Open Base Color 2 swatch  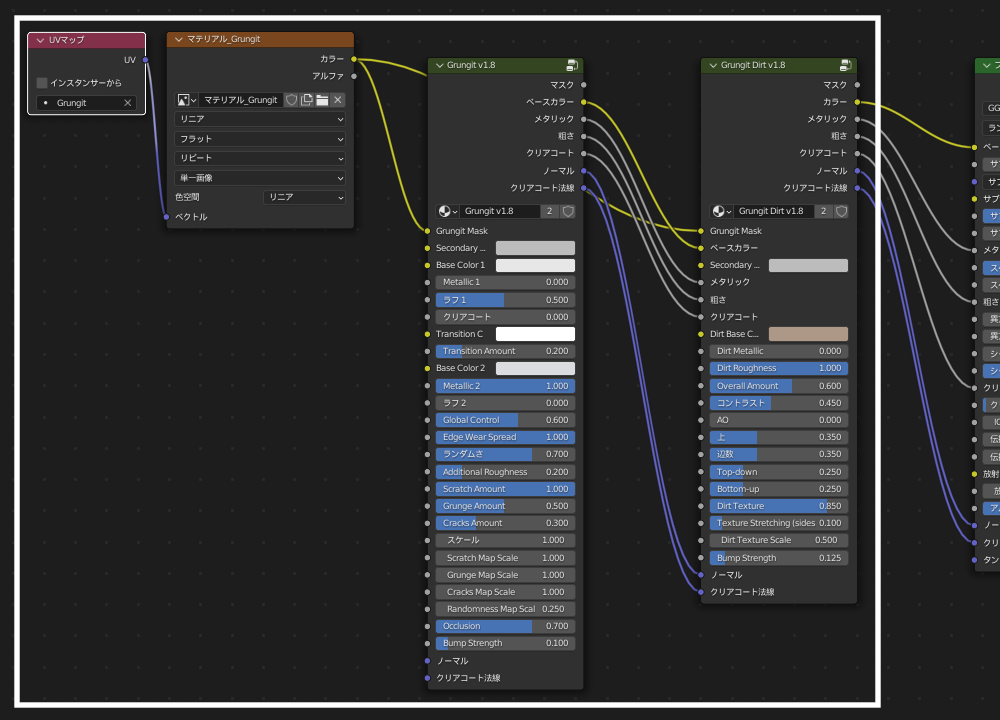(x=535, y=369)
